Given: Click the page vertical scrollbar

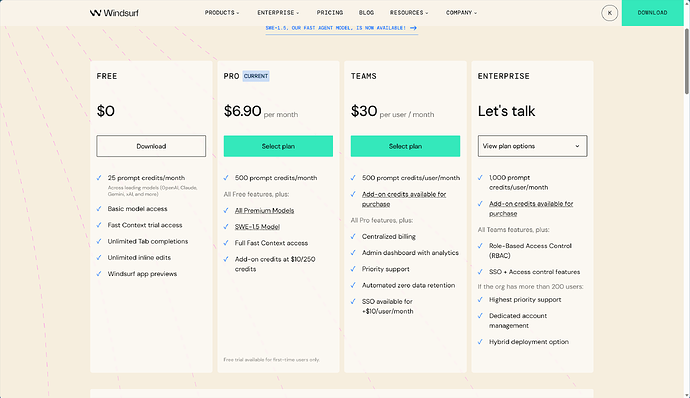Looking at the screenshot, I should click(x=686, y=61).
